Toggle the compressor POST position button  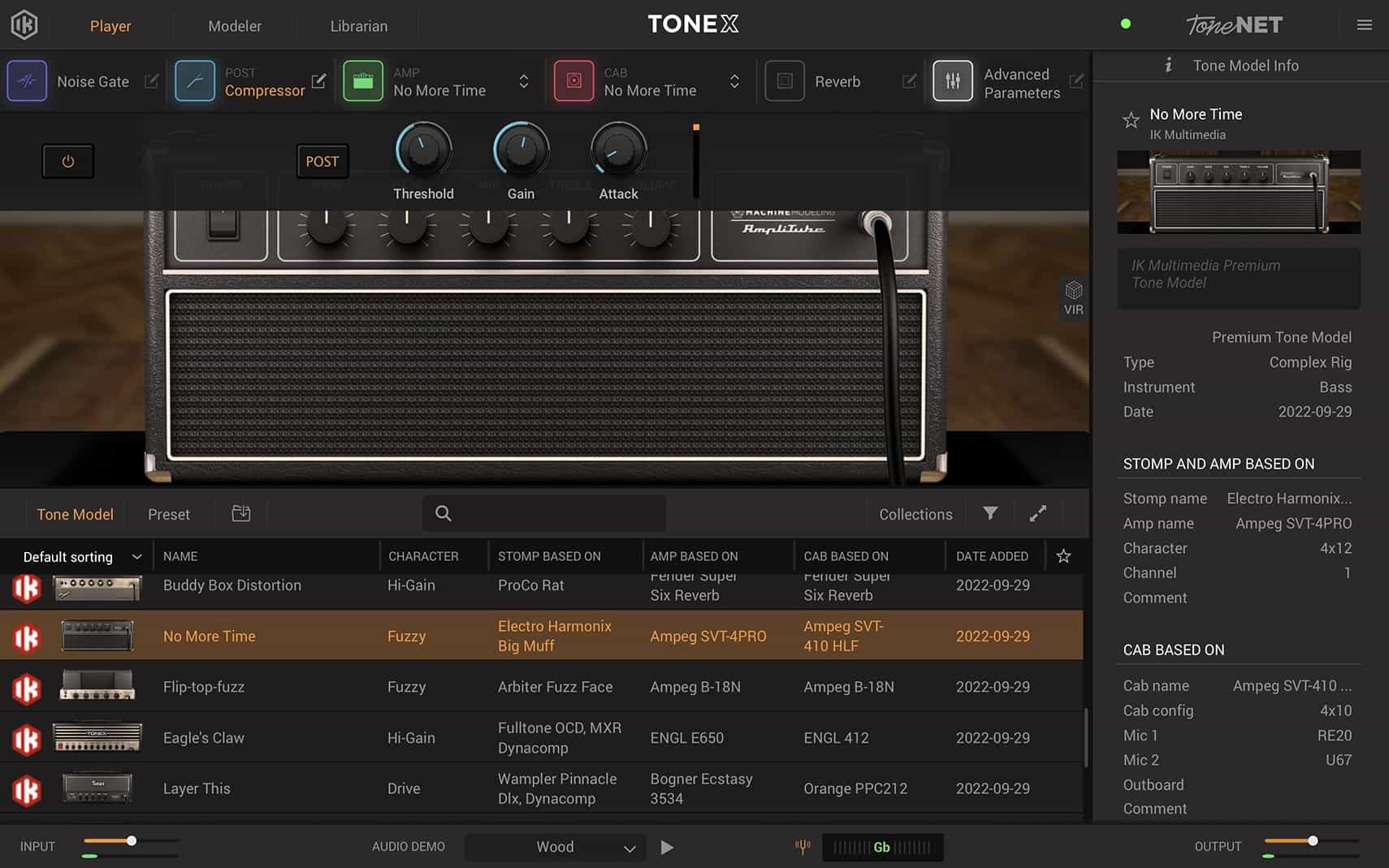322,161
